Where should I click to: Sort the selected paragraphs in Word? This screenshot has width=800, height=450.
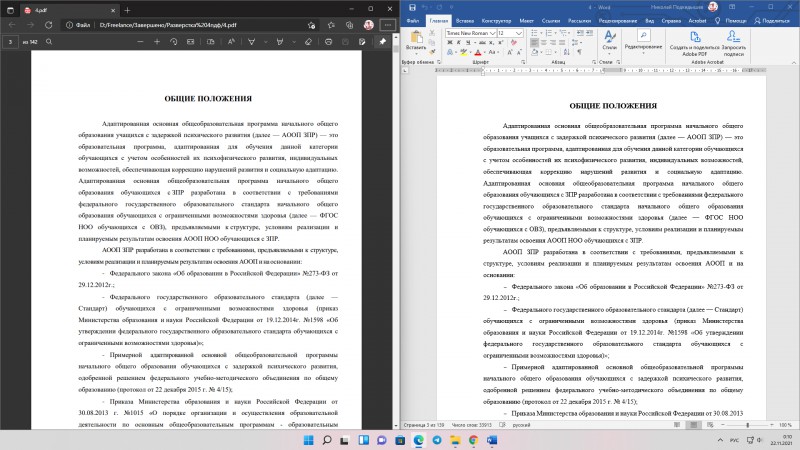567,52
